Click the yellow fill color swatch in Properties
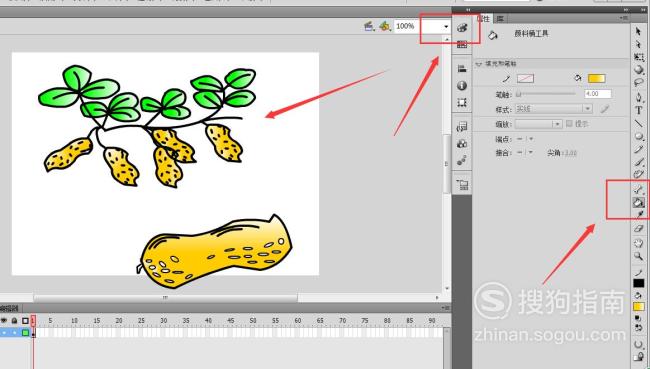The image size is (650, 369). (x=597, y=78)
